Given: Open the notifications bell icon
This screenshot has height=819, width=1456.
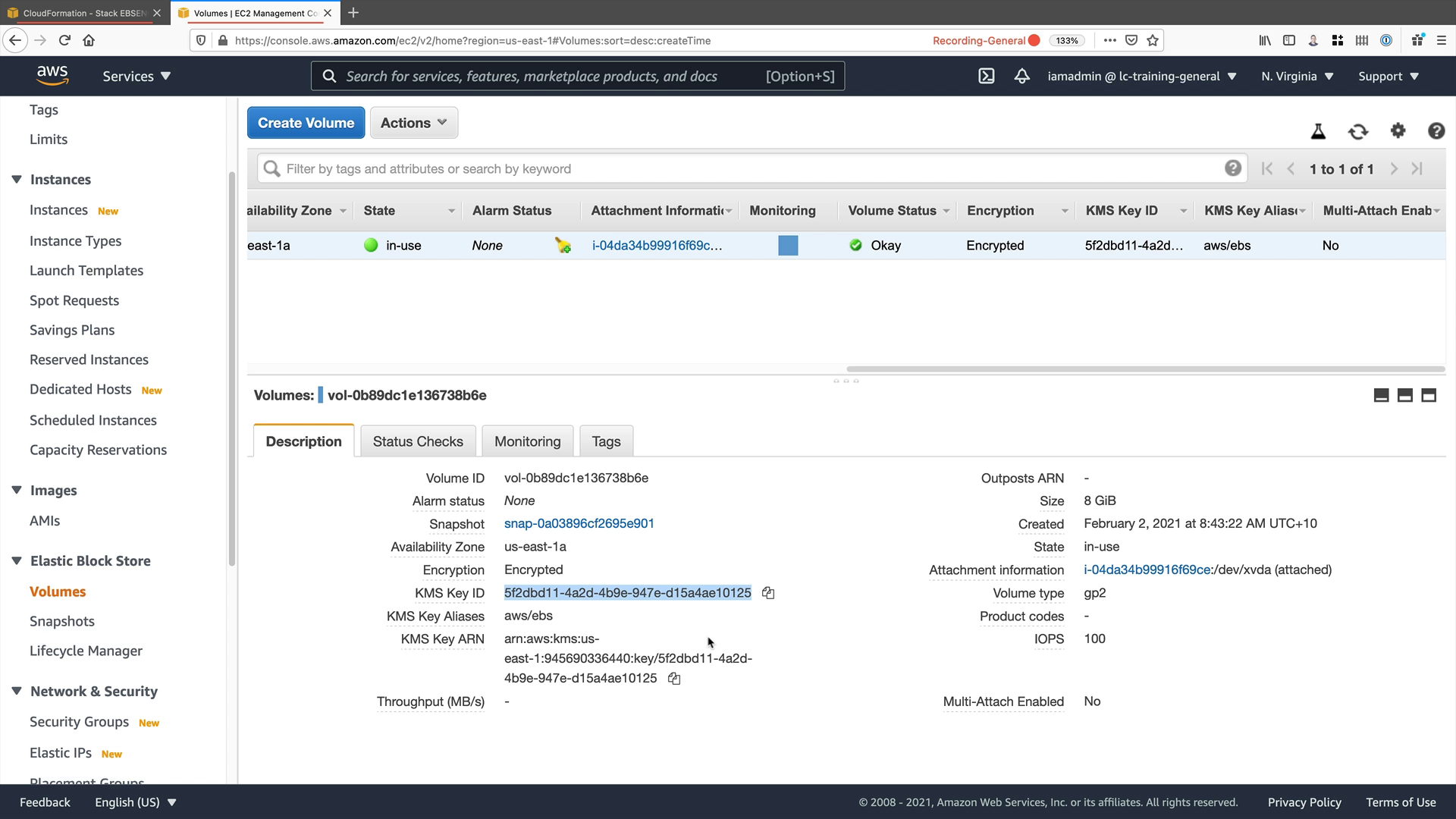Looking at the screenshot, I should [1022, 76].
